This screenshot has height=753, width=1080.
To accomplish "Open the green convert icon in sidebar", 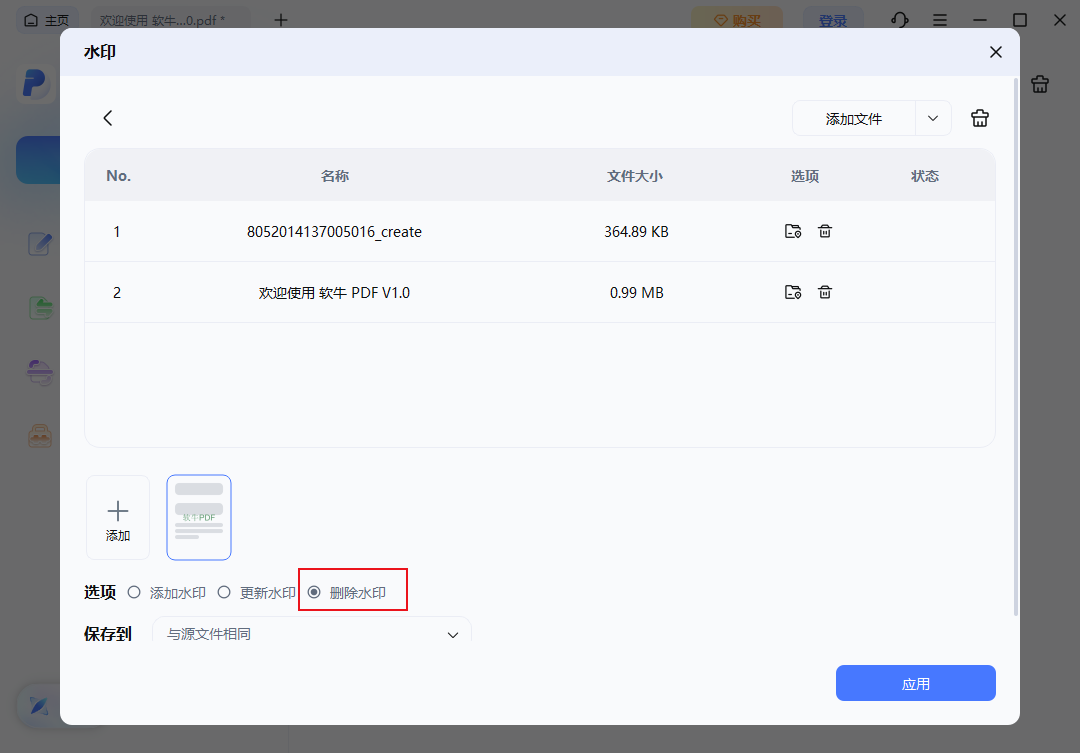I will 40,307.
